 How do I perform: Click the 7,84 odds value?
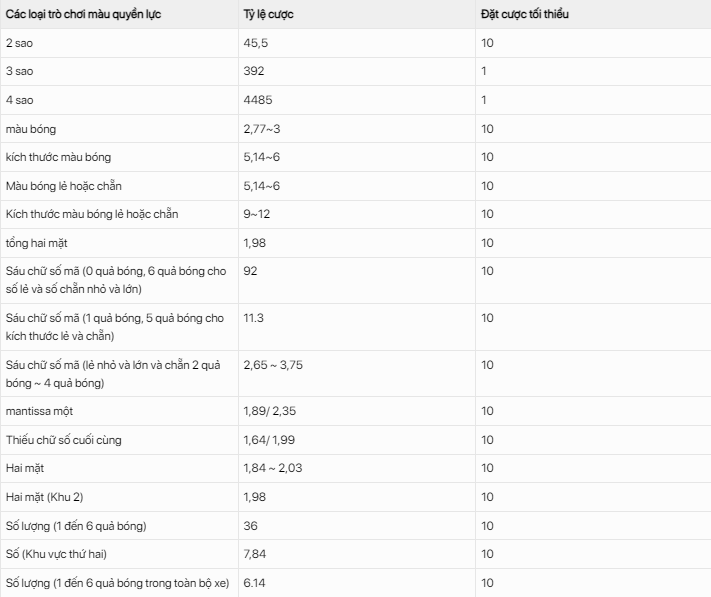[254, 554]
